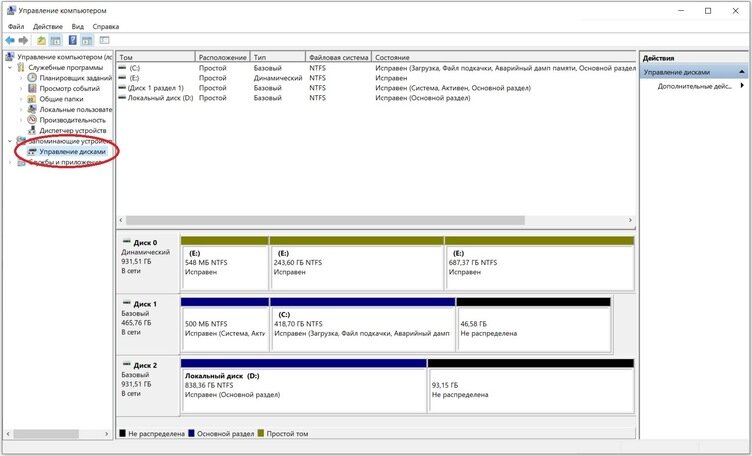Viewport: 752px width, 456px height.
Task: Click the blue Основной раздел legend swatch
Action: tap(191, 433)
